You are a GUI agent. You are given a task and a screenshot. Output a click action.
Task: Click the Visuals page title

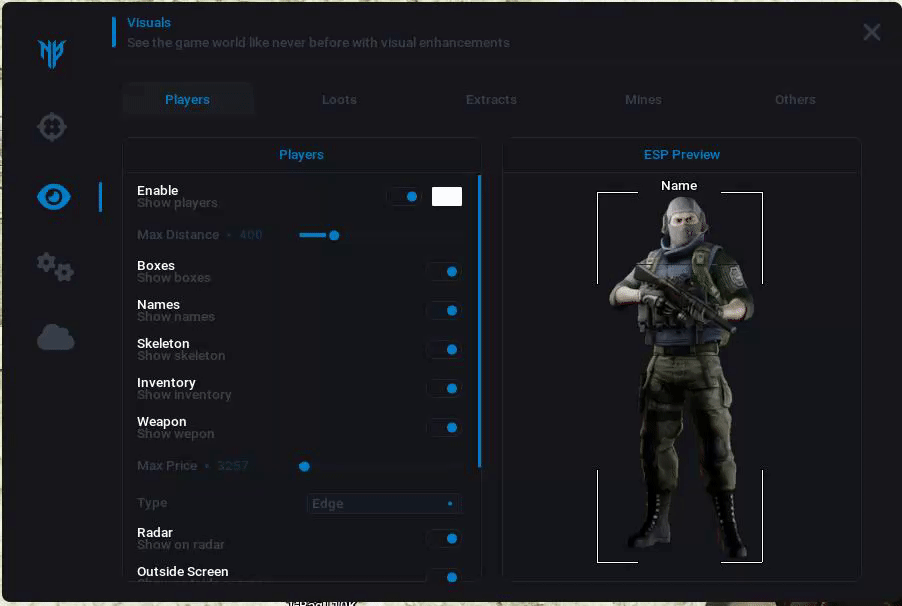149,23
